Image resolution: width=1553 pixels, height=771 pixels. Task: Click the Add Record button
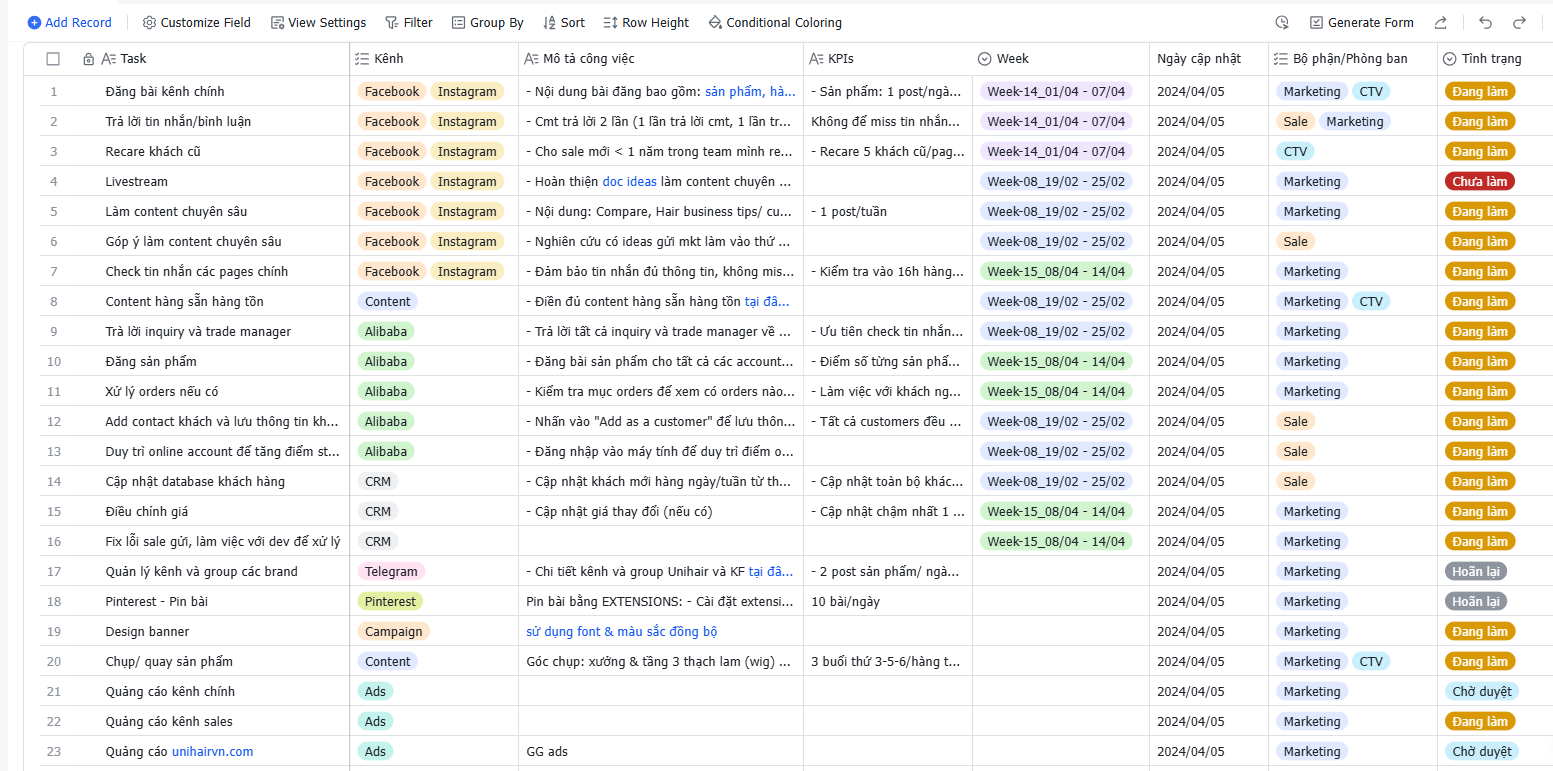pyautogui.click(x=70, y=22)
